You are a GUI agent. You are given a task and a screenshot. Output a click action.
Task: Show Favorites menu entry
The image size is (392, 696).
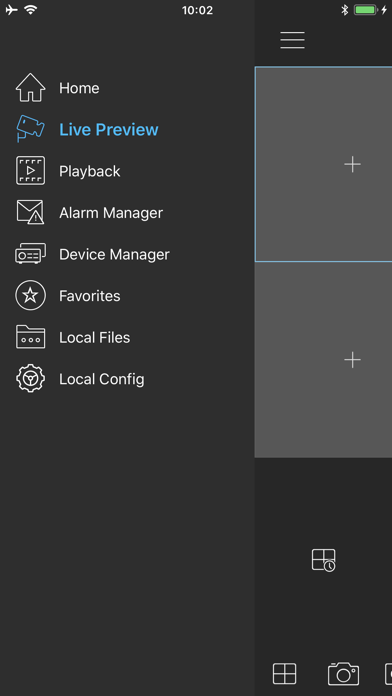pos(90,296)
